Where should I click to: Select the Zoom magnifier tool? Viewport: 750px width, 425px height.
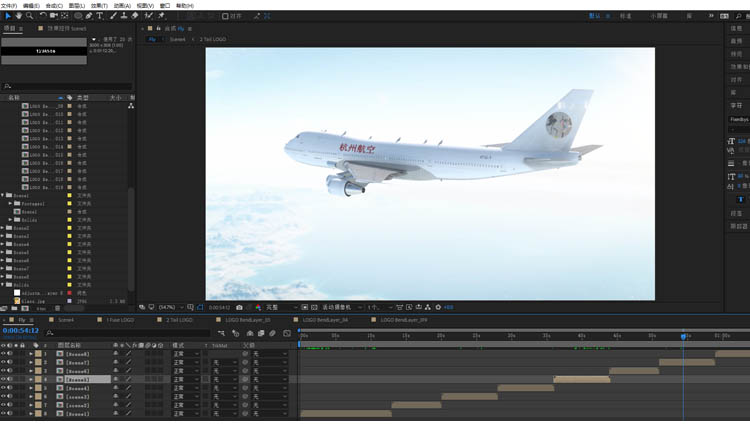point(29,16)
